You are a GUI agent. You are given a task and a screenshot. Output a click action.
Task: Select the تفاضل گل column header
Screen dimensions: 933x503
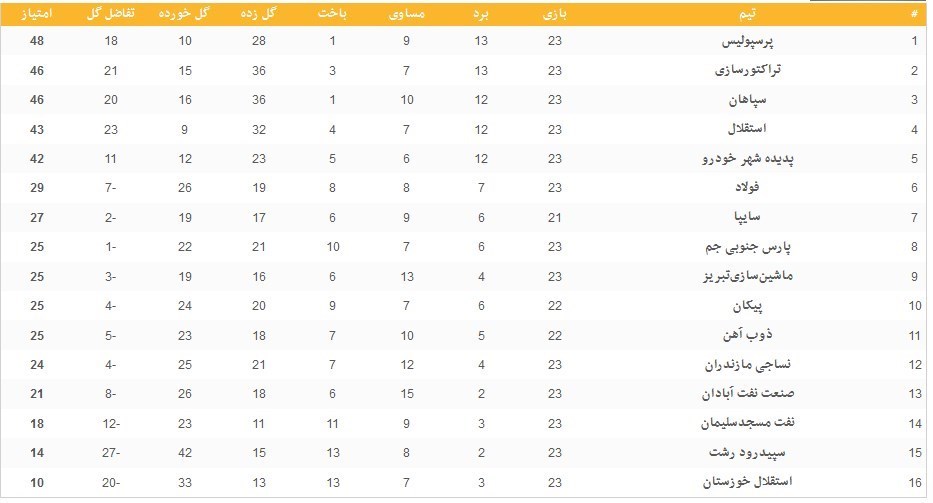(x=110, y=13)
